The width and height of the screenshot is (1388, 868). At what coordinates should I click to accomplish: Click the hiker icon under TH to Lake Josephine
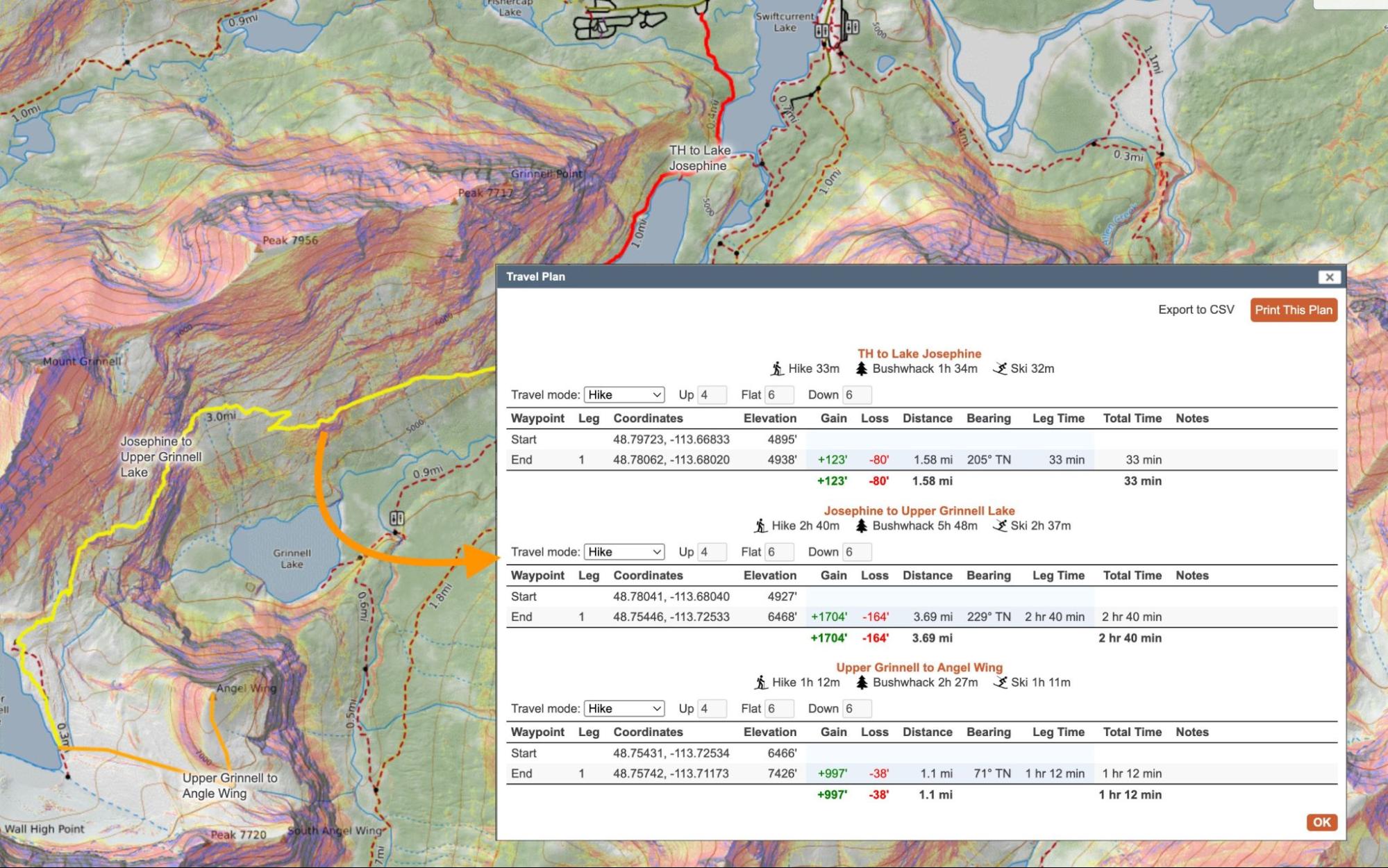tap(777, 369)
